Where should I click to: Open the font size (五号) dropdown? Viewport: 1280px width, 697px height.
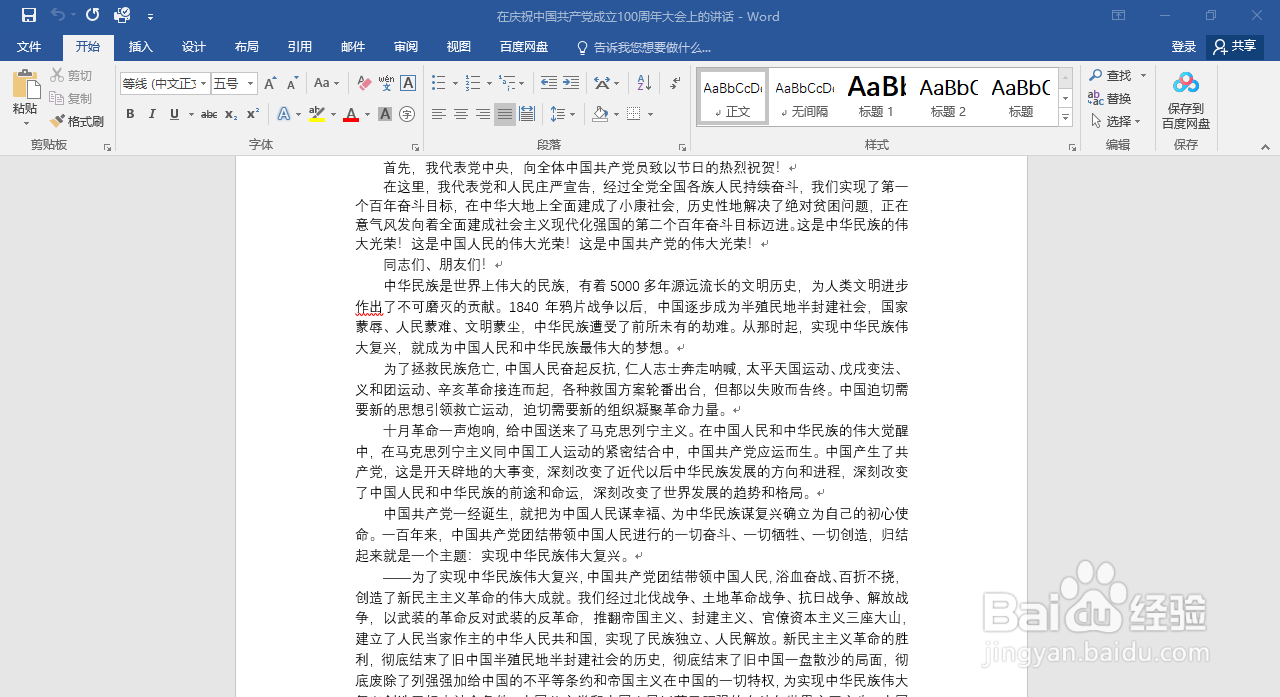point(250,83)
